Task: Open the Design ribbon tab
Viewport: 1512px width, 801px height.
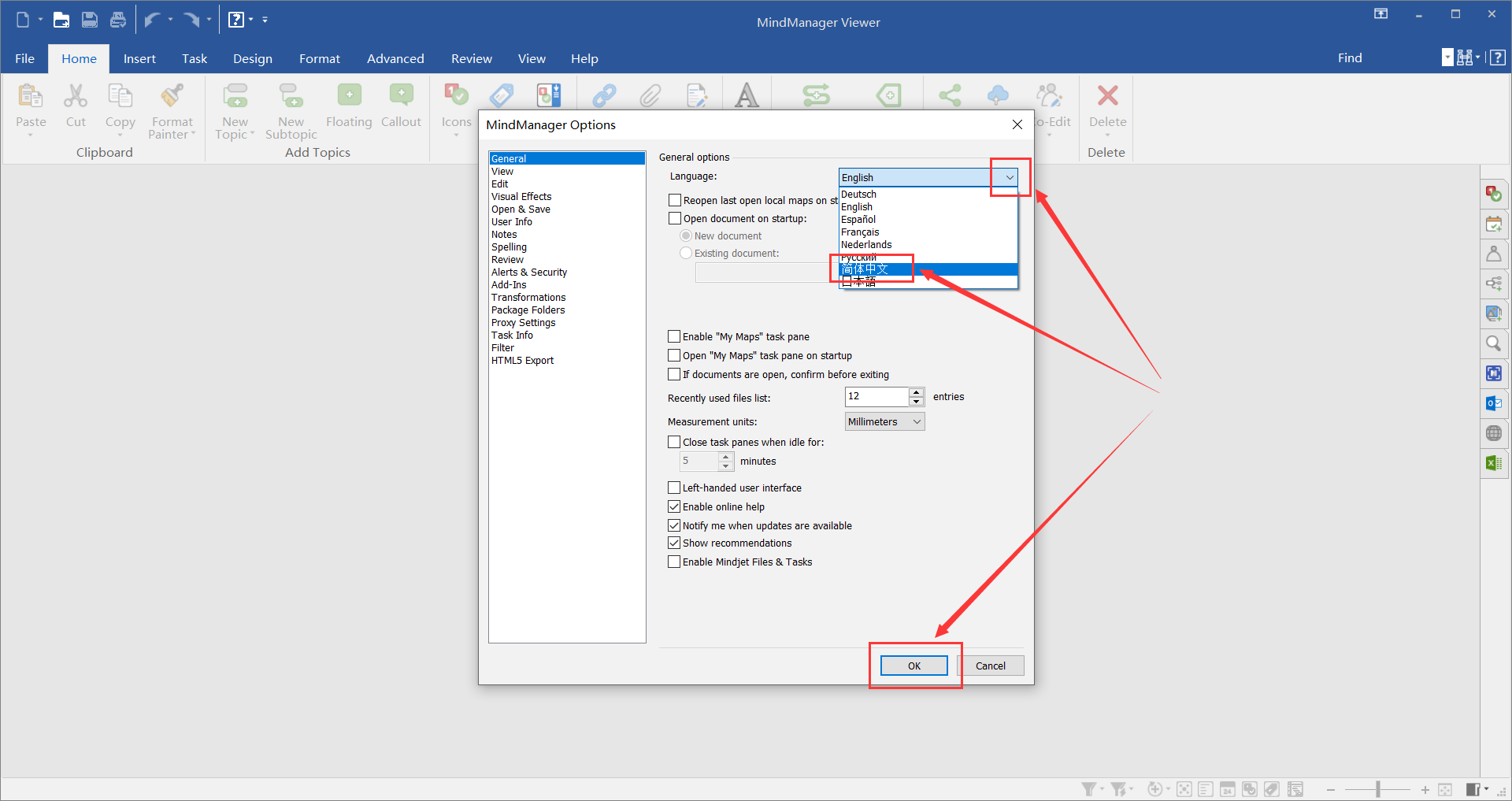Action: [252, 59]
